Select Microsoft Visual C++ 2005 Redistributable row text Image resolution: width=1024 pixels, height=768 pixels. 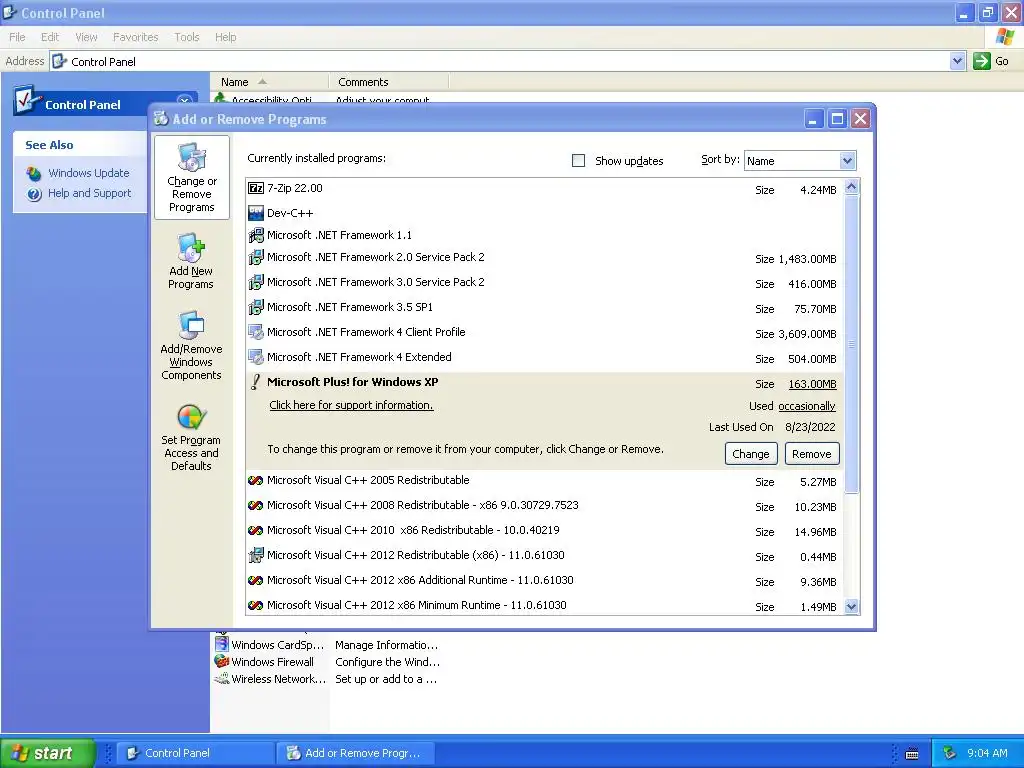(x=368, y=480)
